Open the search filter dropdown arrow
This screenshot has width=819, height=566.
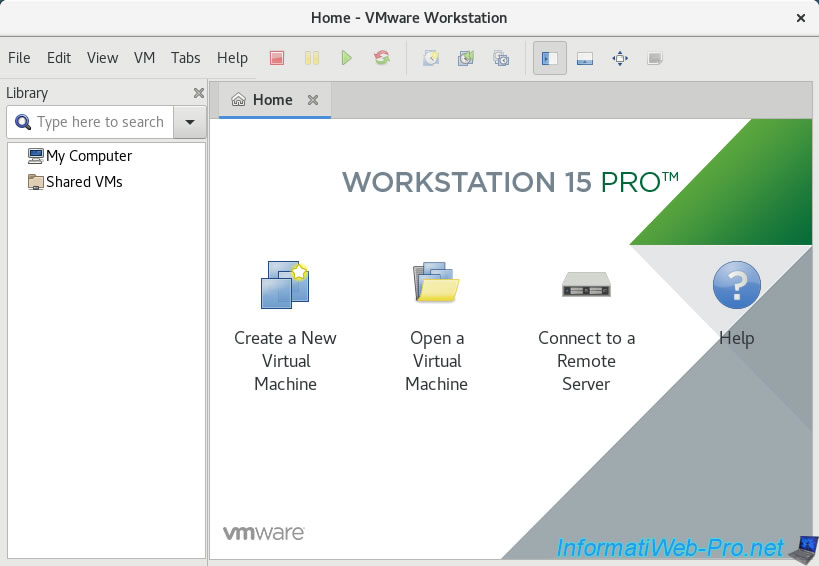(x=190, y=122)
